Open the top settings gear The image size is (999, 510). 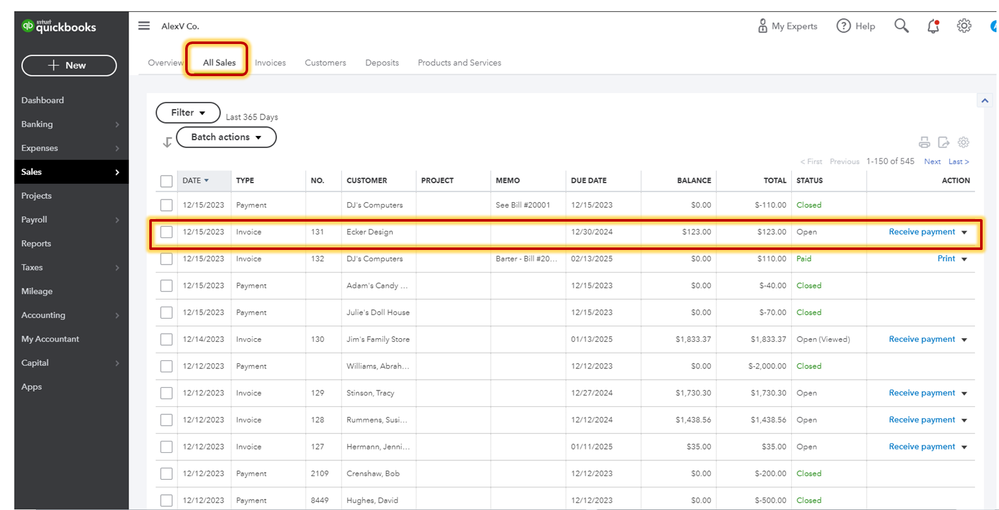[x=964, y=26]
